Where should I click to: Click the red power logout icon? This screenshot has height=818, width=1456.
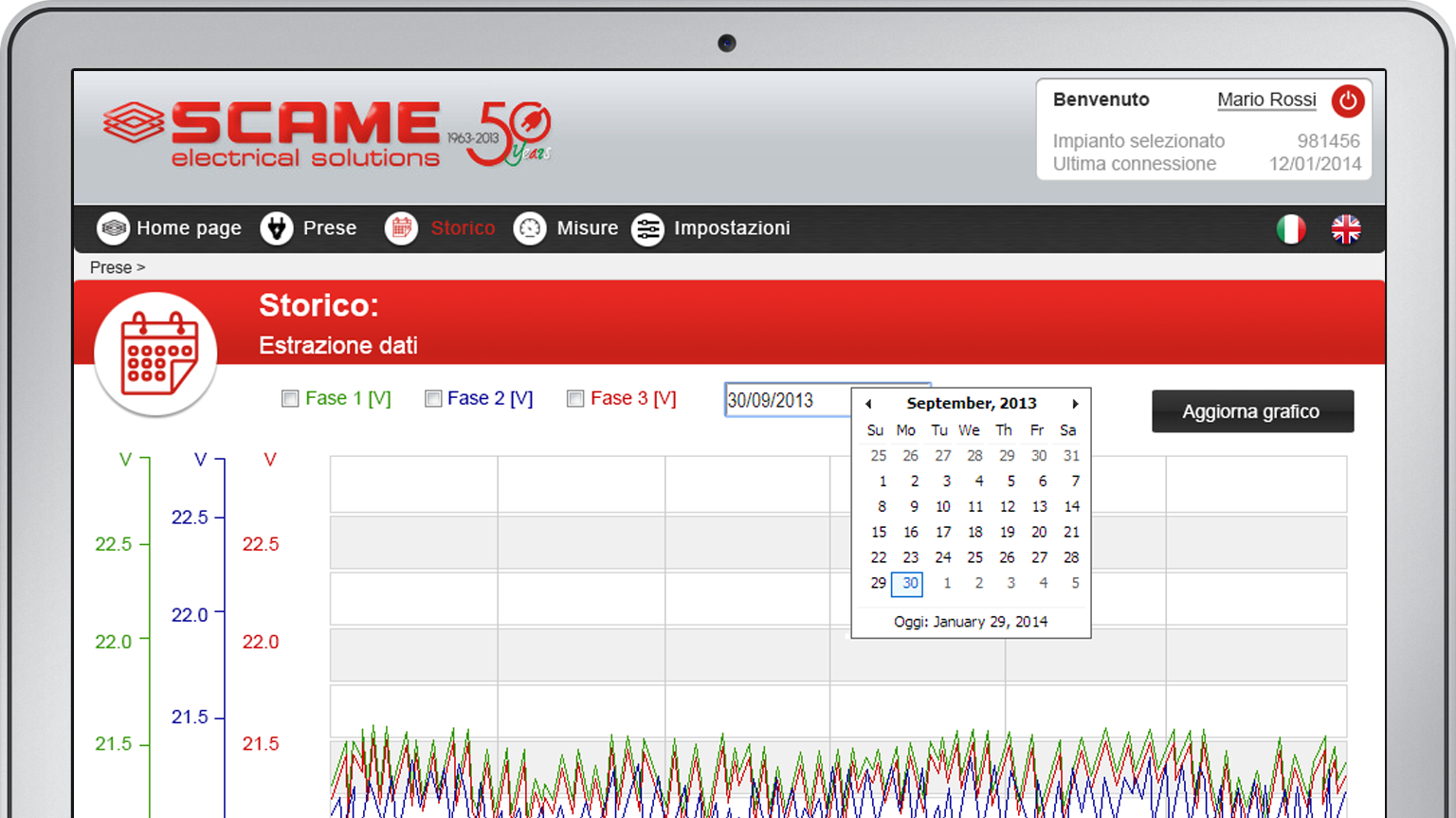tap(1347, 100)
